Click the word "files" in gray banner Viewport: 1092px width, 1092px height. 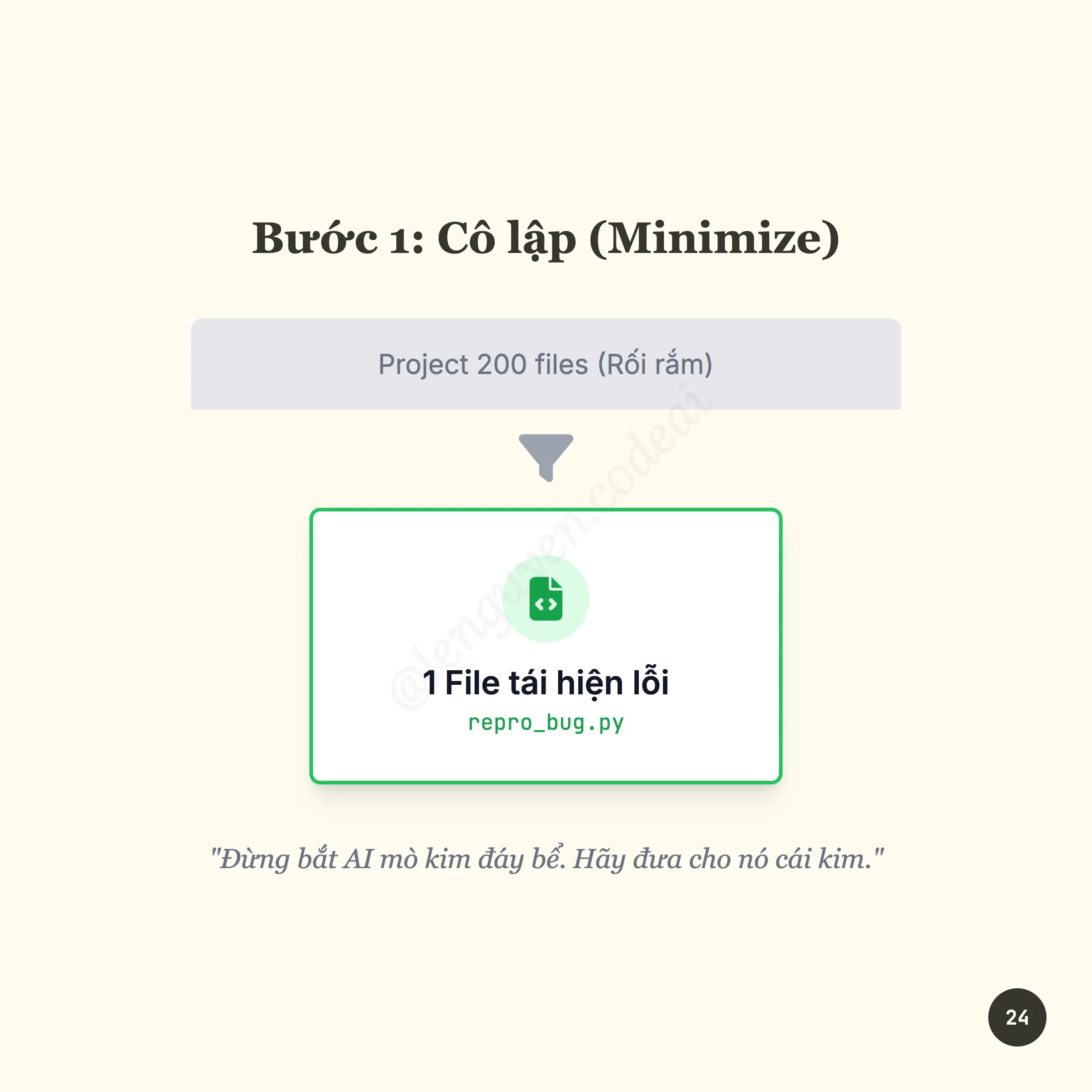click(x=561, y=364)
